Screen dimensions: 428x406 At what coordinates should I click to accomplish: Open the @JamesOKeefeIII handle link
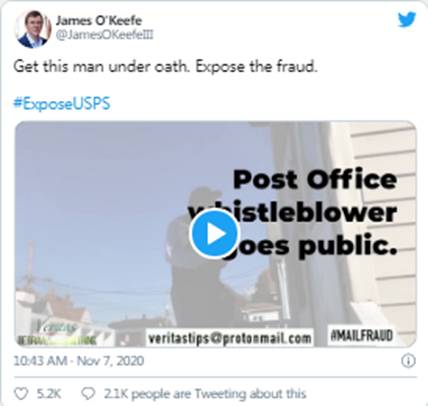[104, 35]
